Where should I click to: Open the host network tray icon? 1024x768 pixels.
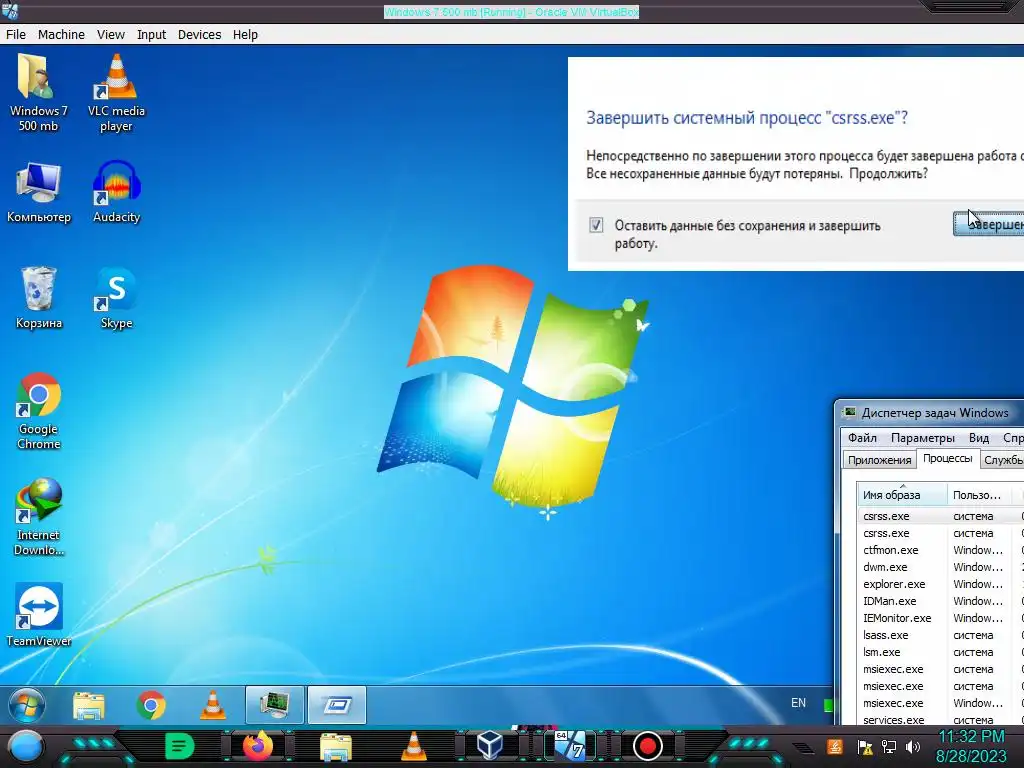[x=889, y=747]
